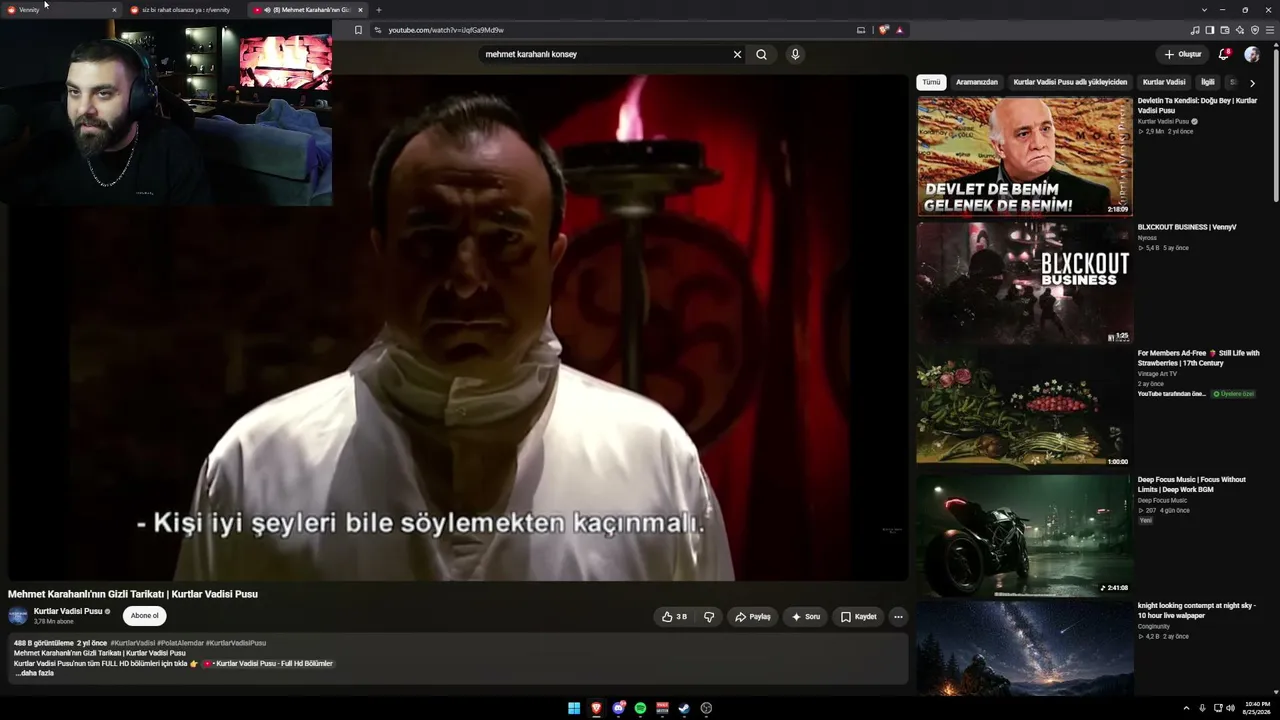
Task: Open the YouTube account avatar menu
Action: (1252, 55)
